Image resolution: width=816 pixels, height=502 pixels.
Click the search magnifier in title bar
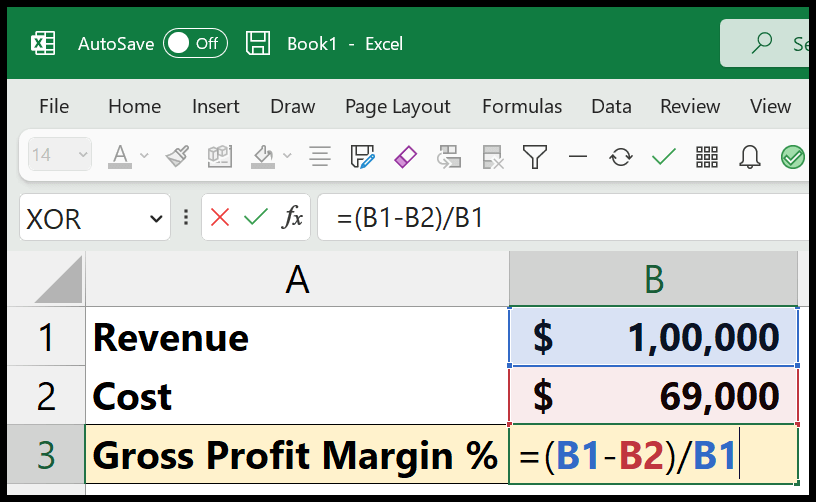(762, 43)
